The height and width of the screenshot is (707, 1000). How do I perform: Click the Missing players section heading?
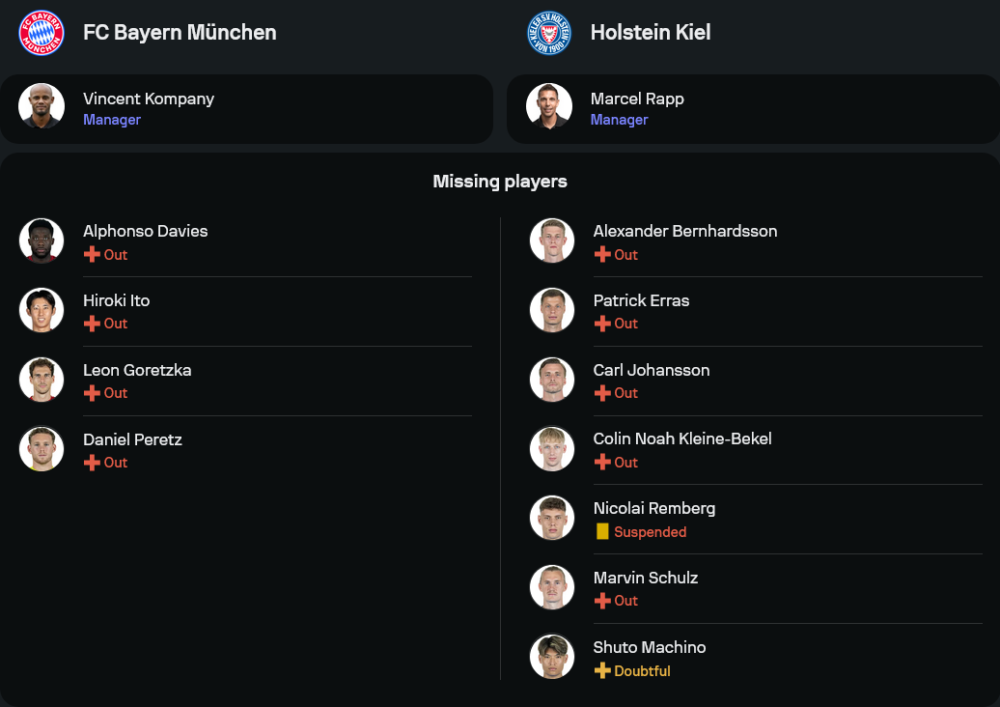pos(500,182)
